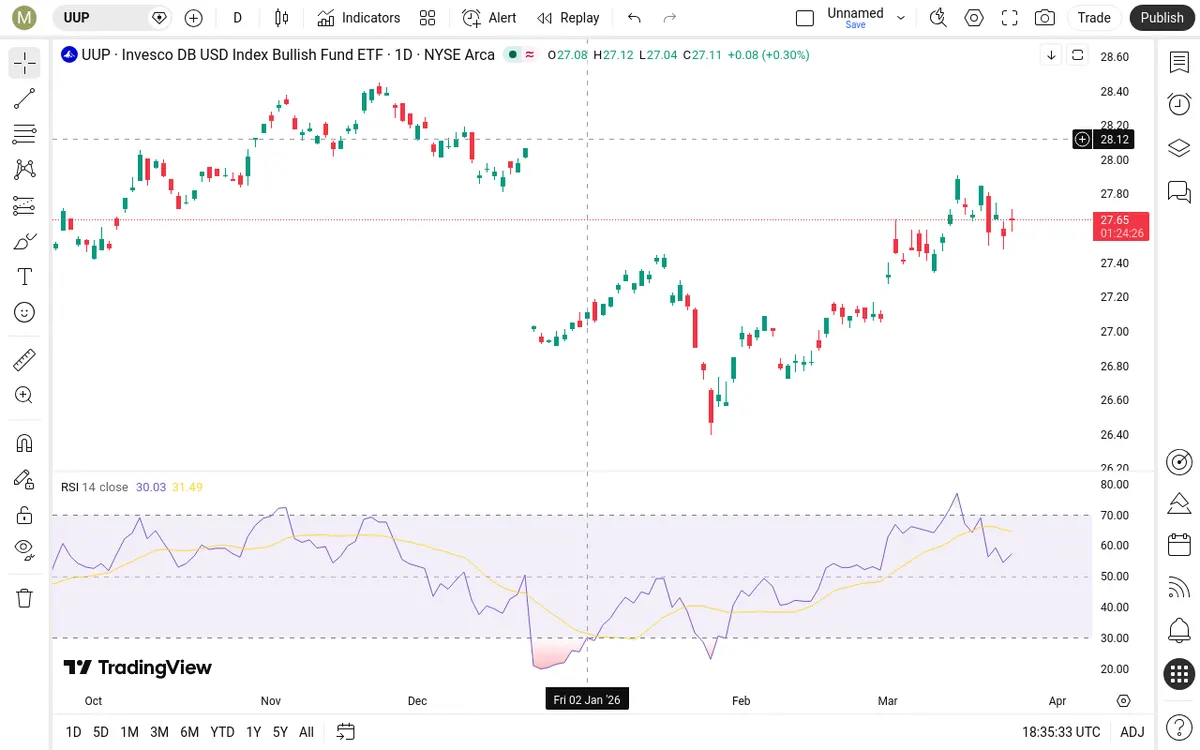Undo the last chart action
The width and height of the screenshot is (1200, 750).
(x=634, y=17)
